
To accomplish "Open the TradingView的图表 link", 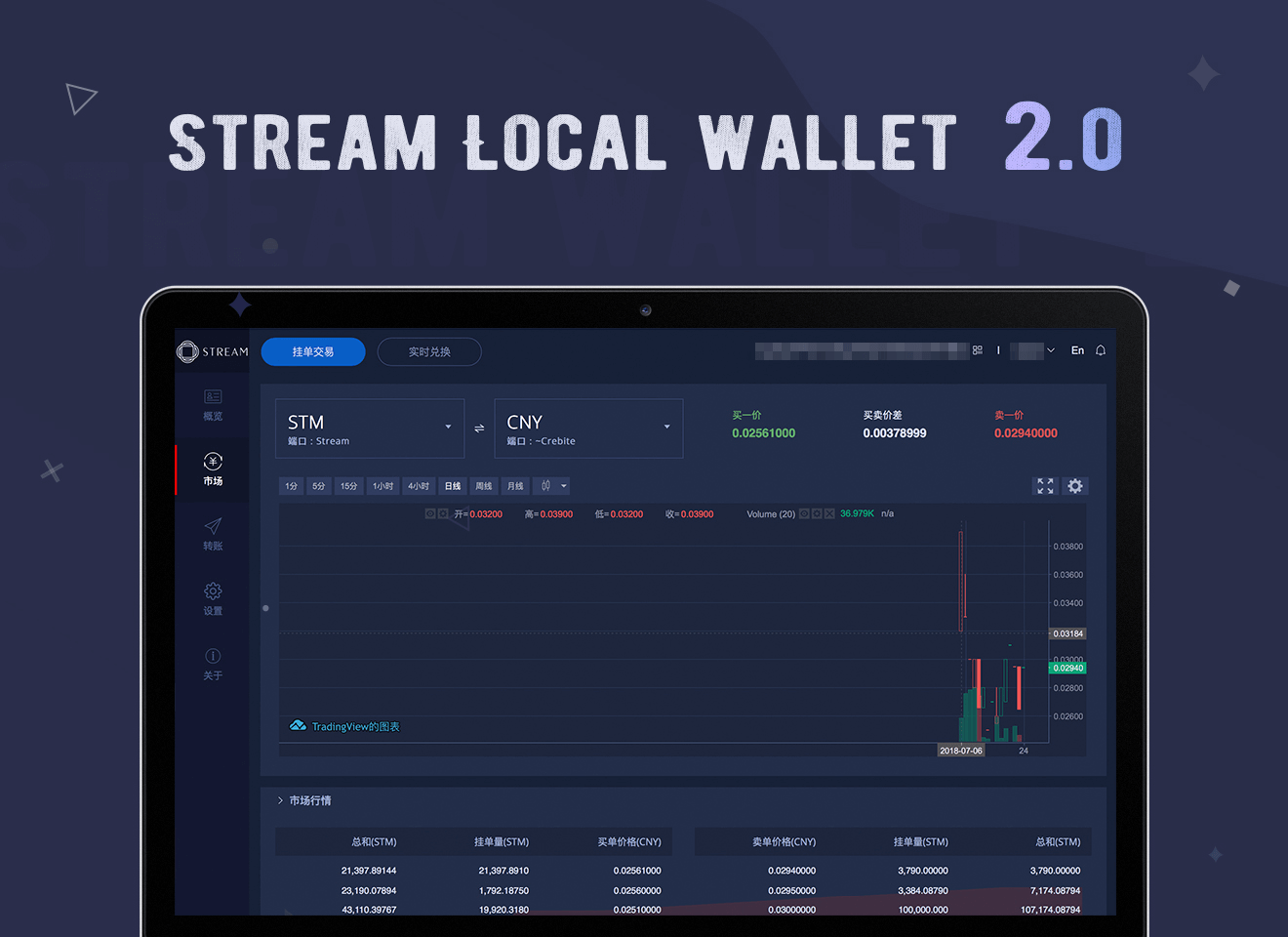I will (355, 726).
